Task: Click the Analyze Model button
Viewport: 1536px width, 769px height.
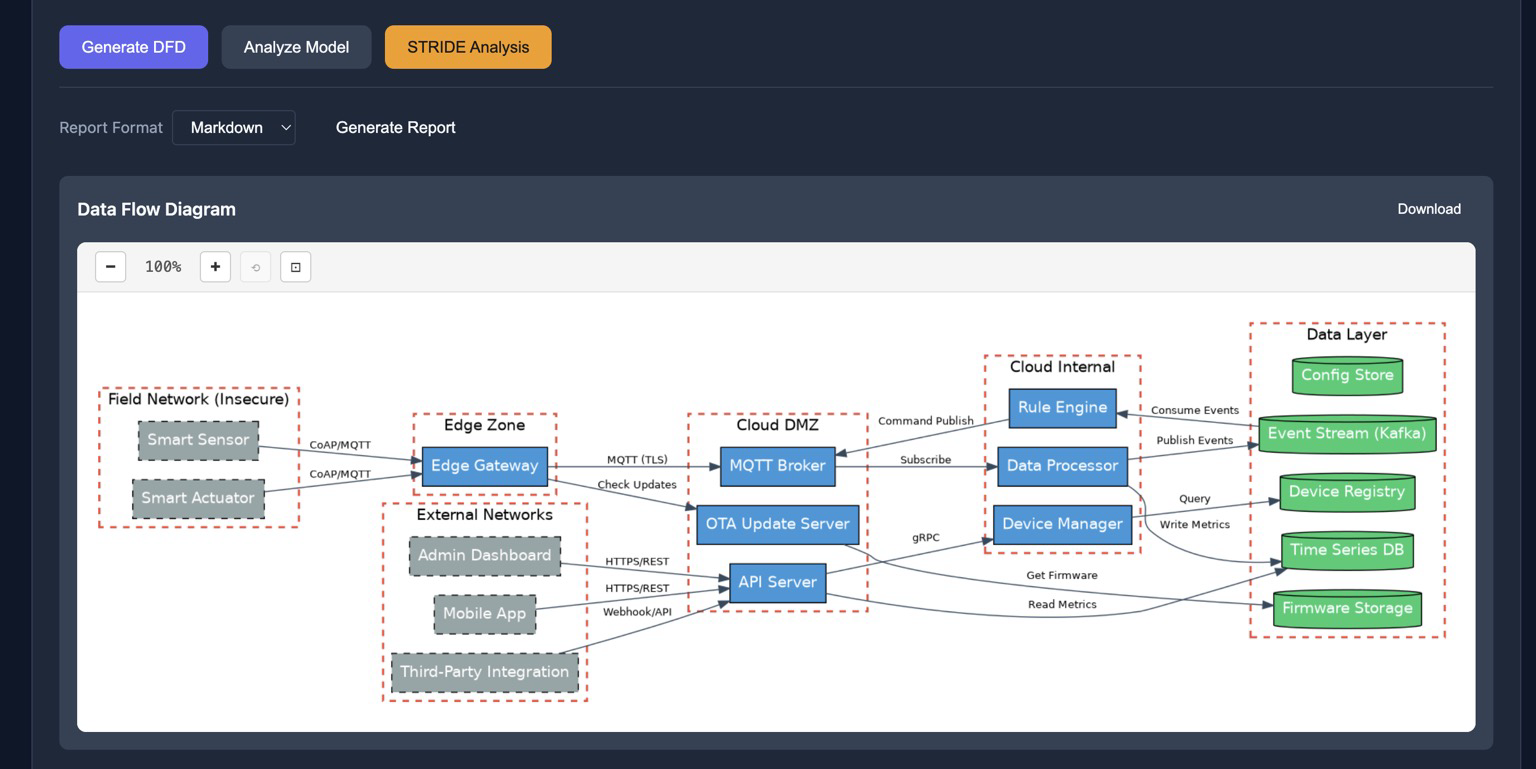Action: [296, 47]
